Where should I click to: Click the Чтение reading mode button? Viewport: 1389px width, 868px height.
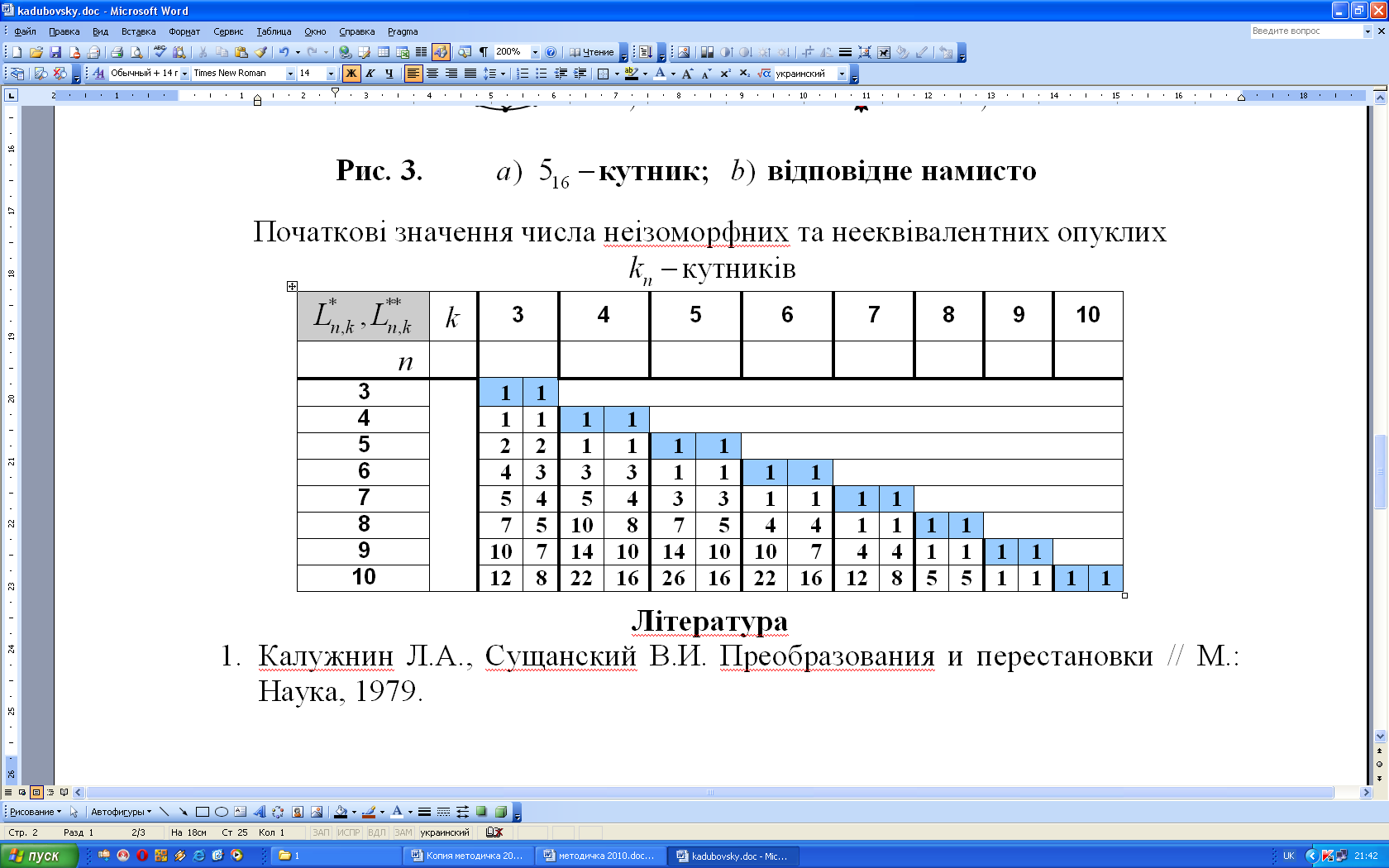coord(592,52)
